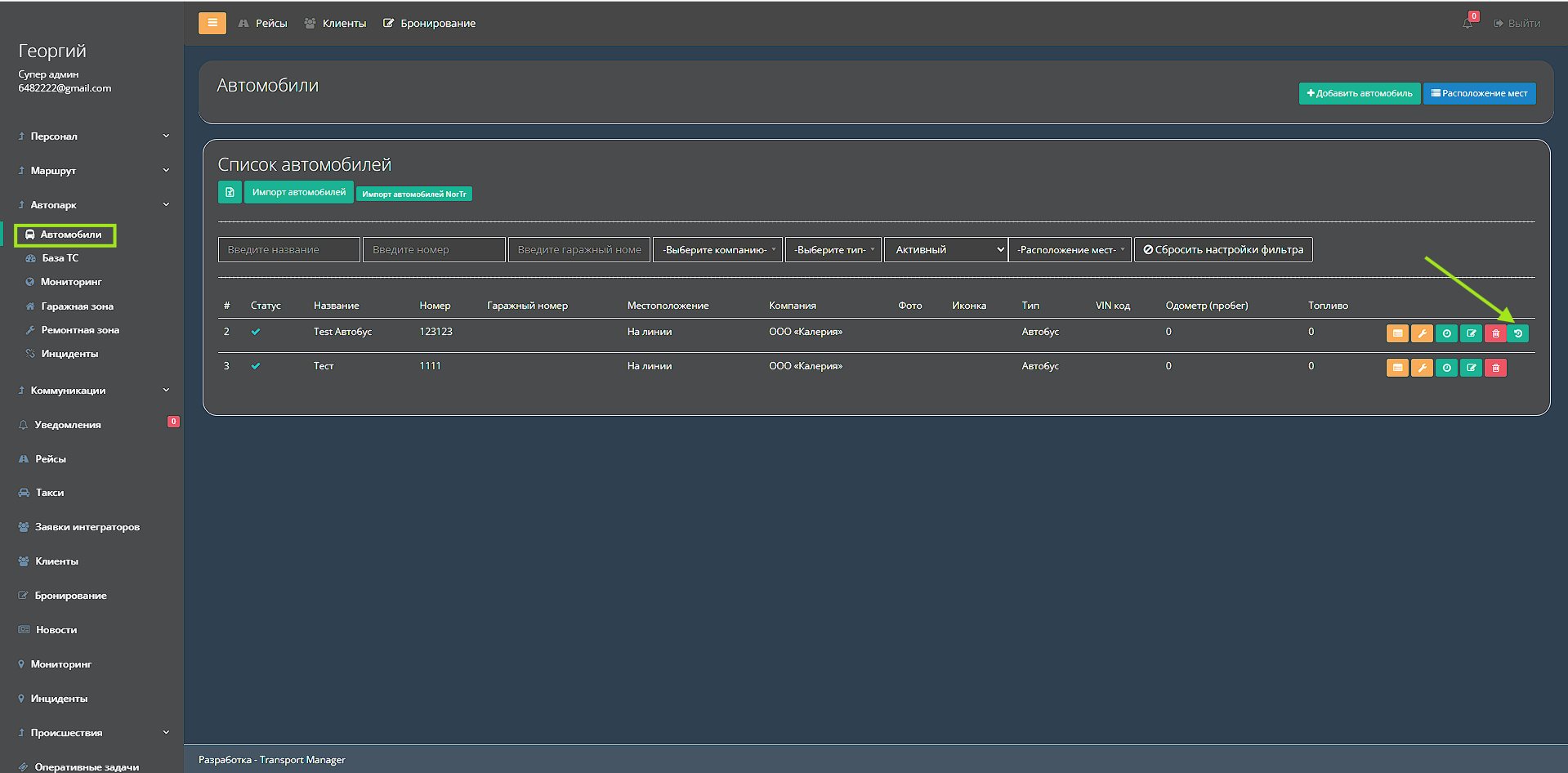Click Сбросить настройки фильтра button
This screenshot has height=773, width=1568.
1223,250
